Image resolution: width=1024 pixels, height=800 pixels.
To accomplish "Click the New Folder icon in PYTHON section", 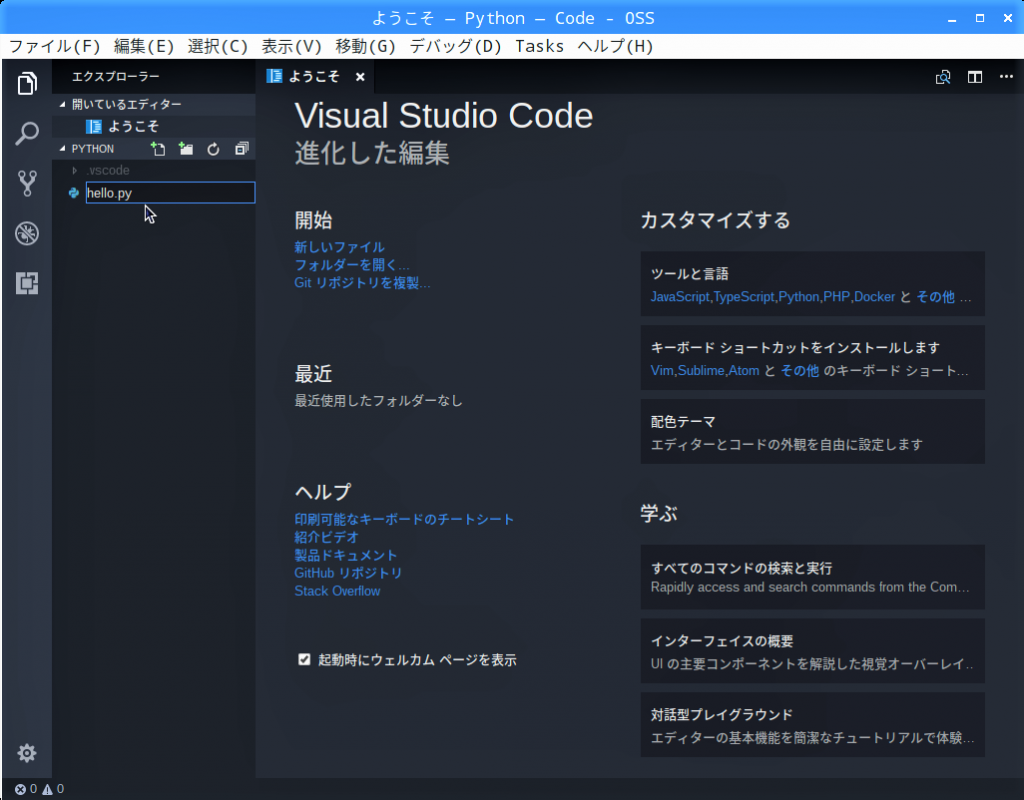I will pyautogui.click(x=185, y=149).
